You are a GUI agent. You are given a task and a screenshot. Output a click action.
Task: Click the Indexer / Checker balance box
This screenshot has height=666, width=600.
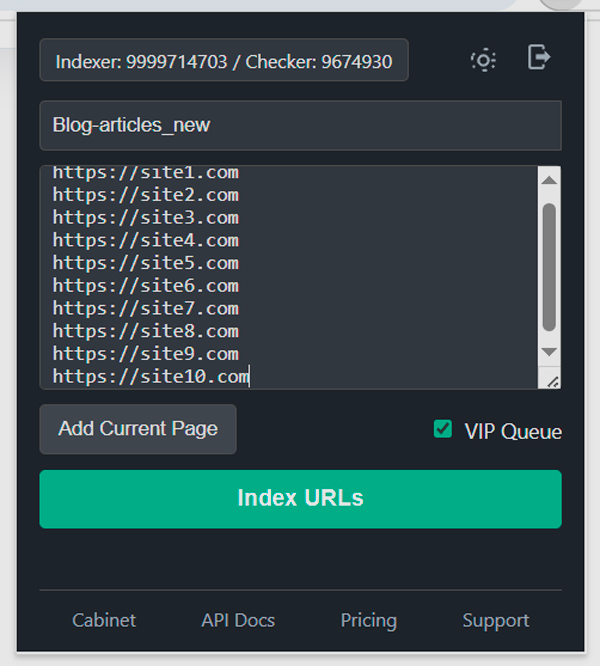224,60
